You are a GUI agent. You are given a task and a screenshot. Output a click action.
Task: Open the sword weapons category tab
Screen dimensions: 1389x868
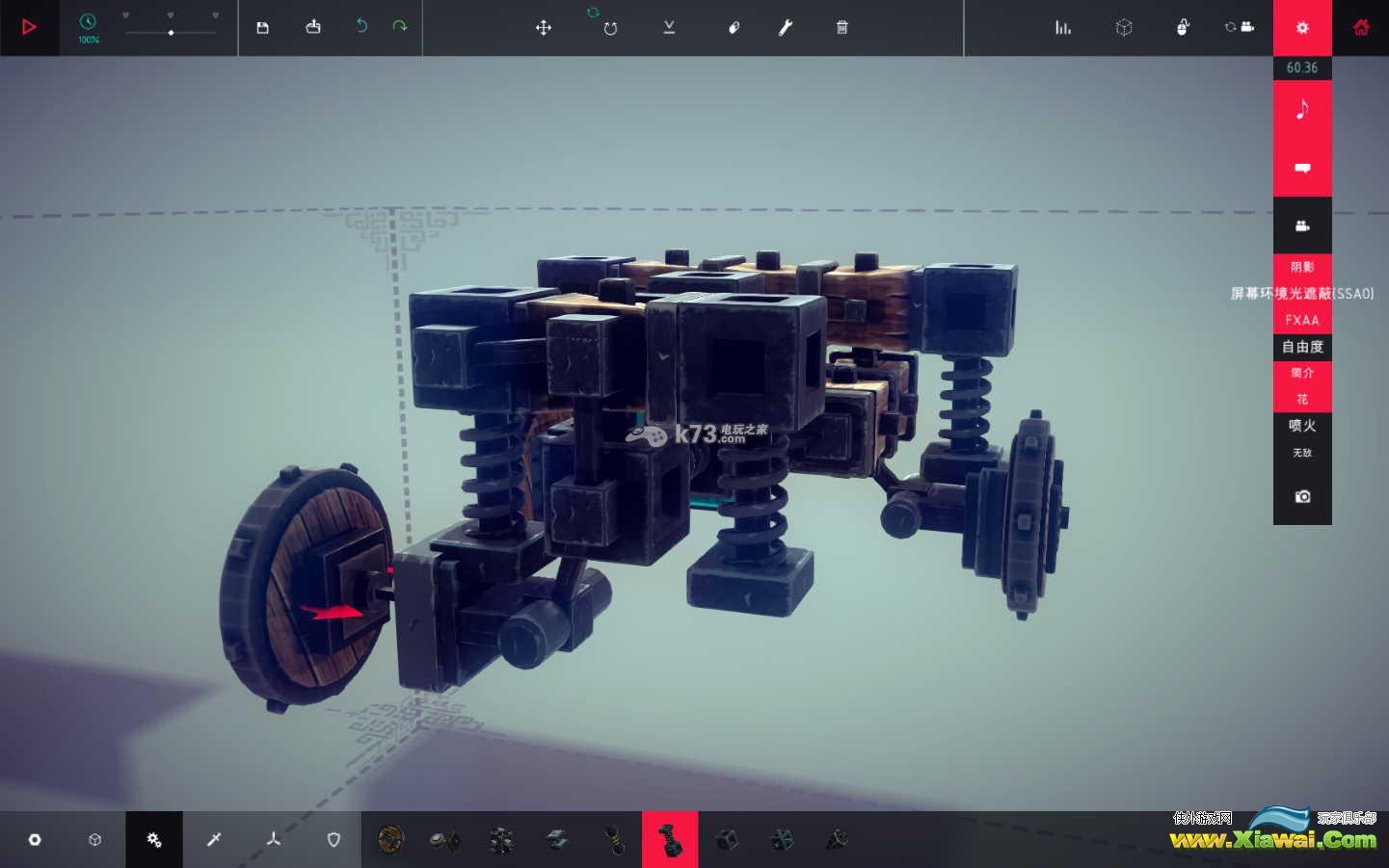tap(214, 839)
